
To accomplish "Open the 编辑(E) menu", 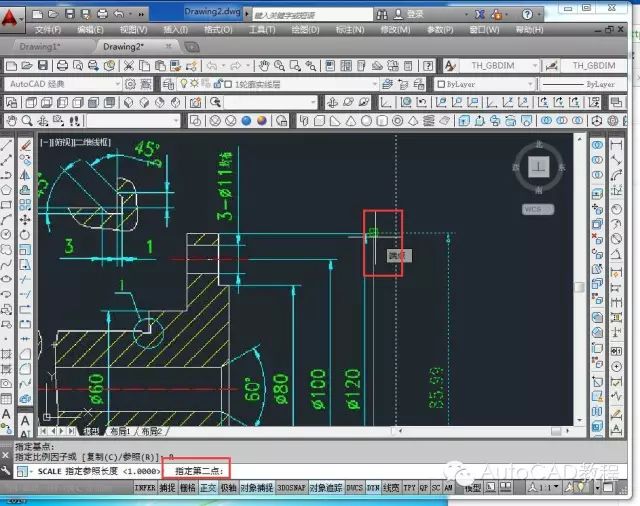I will (90, 30).
